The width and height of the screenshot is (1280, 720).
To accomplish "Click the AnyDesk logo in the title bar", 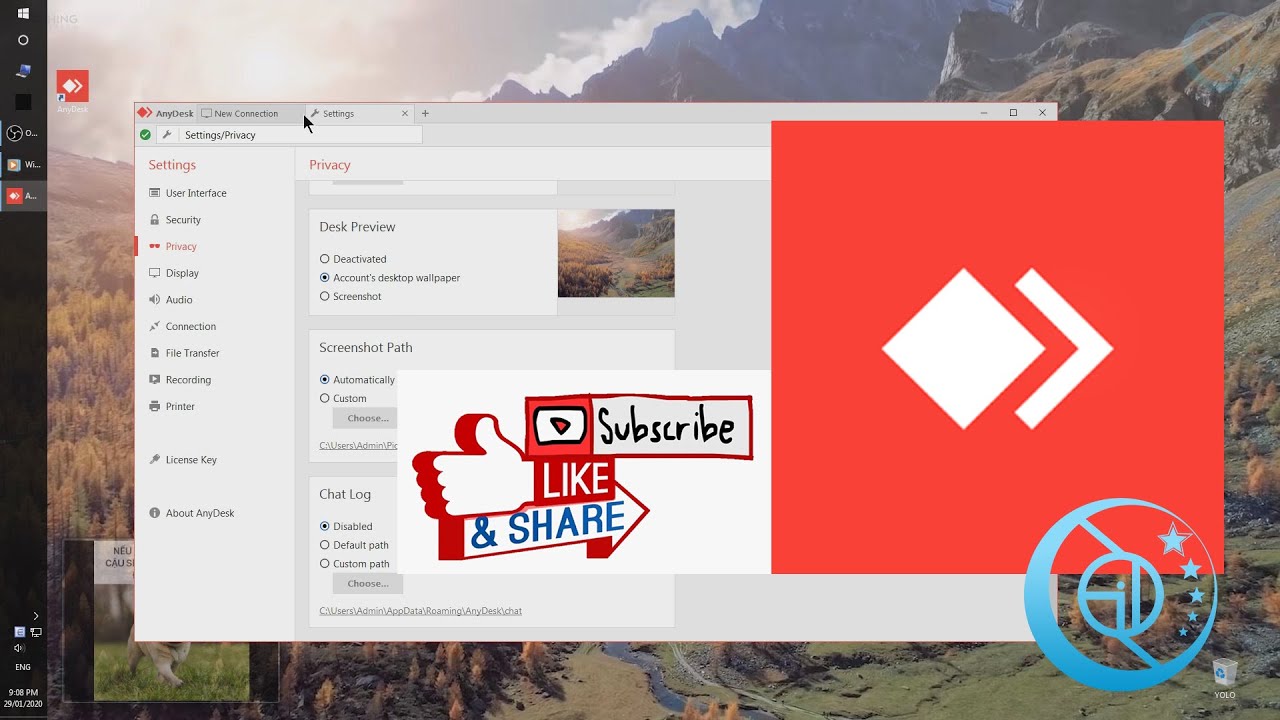I will [x=145, y=113].
